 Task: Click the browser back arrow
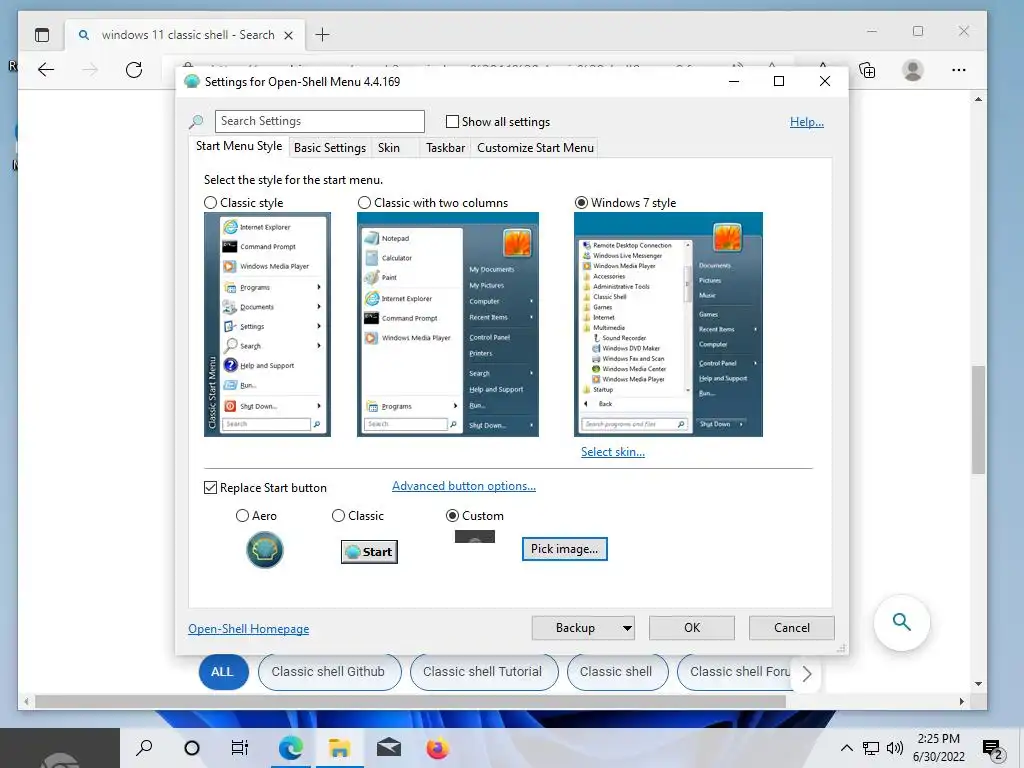[46, 70]
